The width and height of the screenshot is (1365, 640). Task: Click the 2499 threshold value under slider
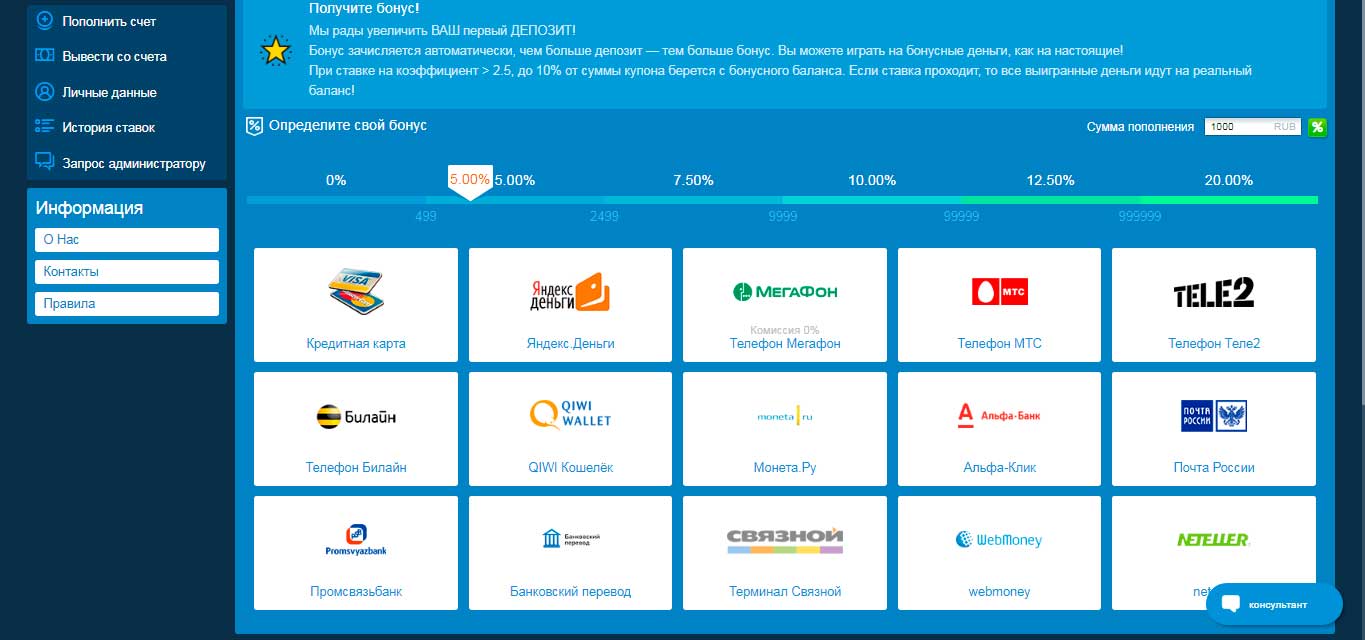[x=604, y=216]
